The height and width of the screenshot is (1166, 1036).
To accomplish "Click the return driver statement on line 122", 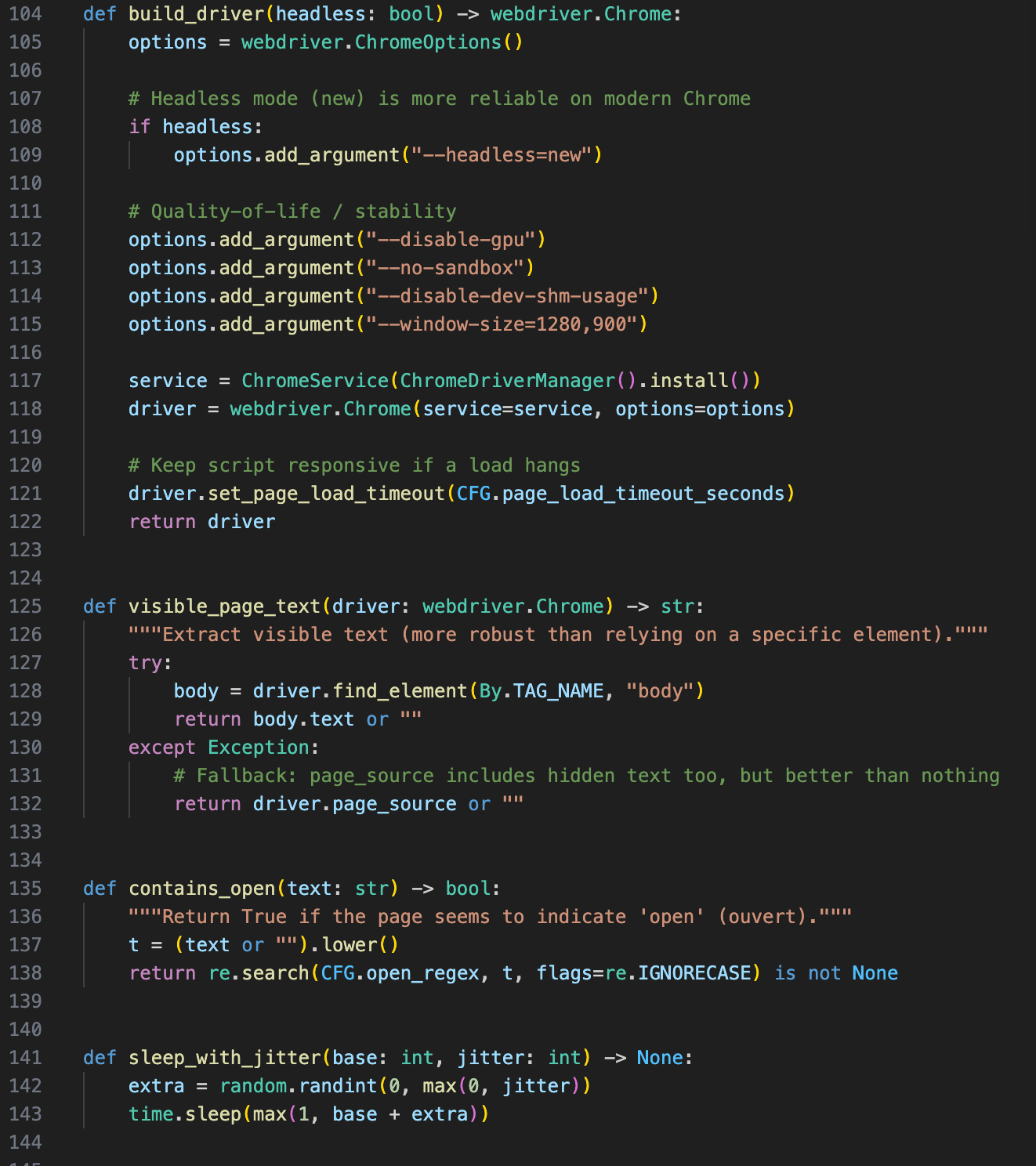I will 202,521.
